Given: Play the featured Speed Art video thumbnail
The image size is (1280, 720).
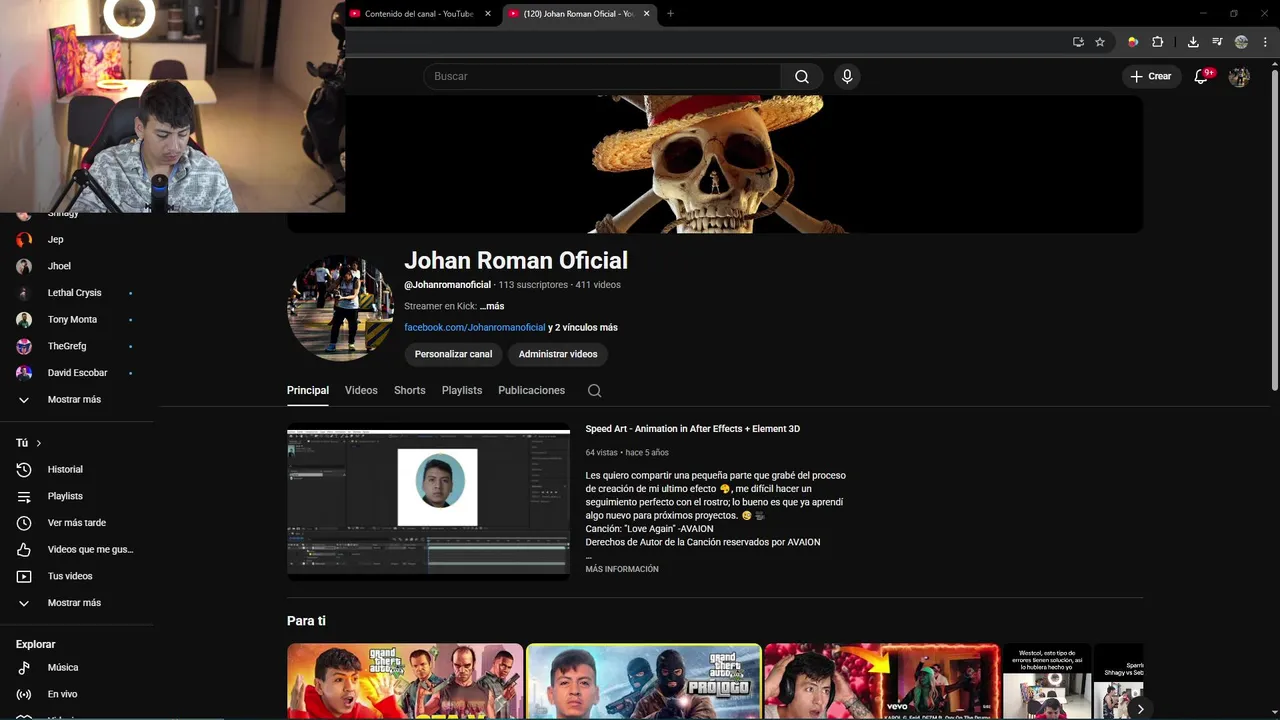Looking at the screenshot, I should pyautogui.click(x=428, y=503).
